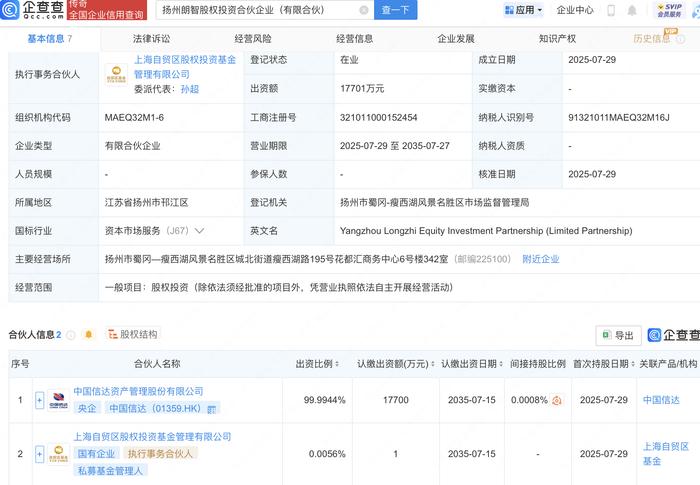Viewport: 700px width, 485px height.
Task: Switch to the 经营风险 tab
Action: point(253,39)
